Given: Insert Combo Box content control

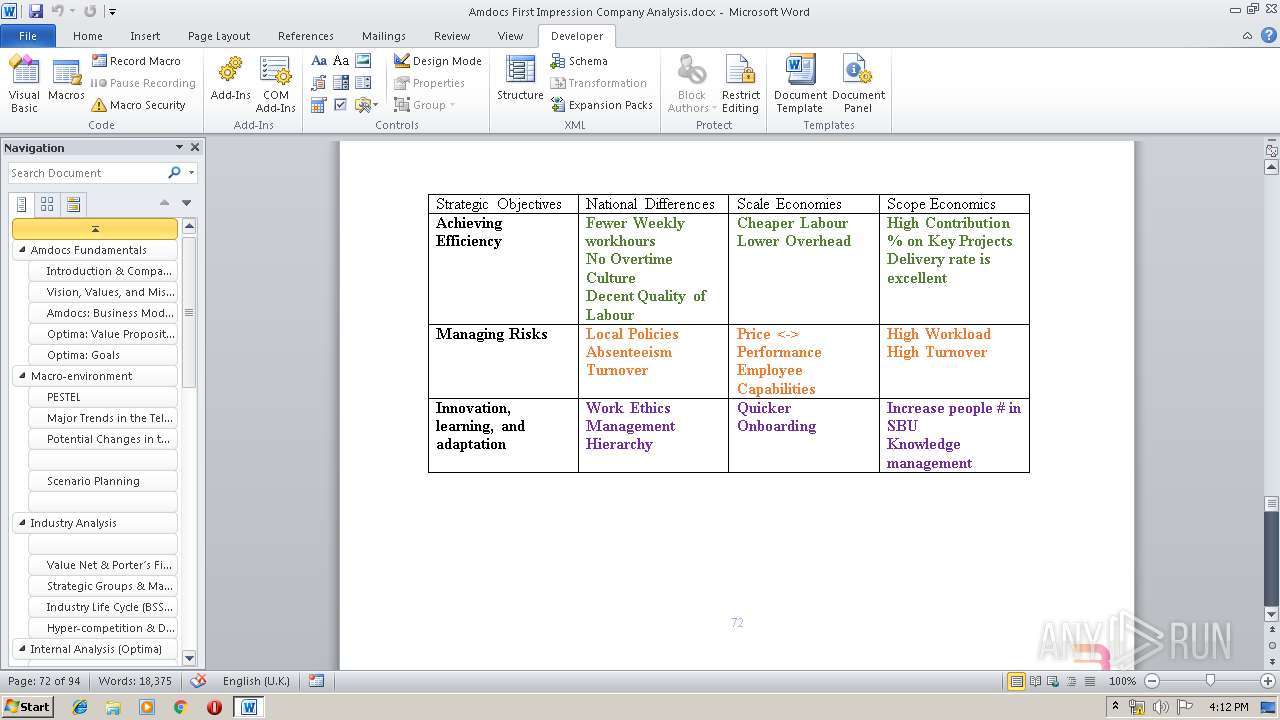Looking at the screenshot, I should pos(341,83).
